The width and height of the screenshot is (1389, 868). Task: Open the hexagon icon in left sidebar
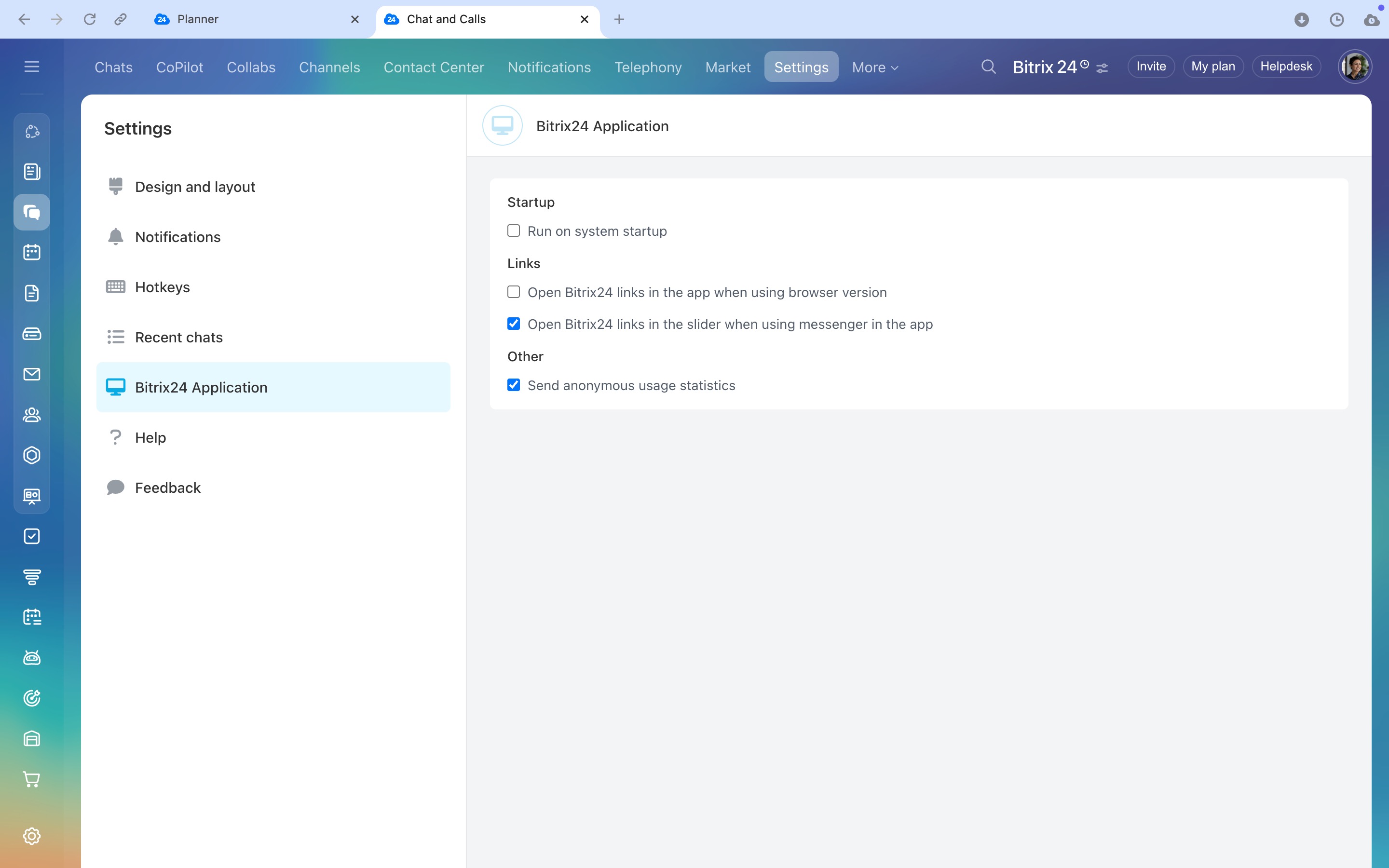tap(31, 455)
